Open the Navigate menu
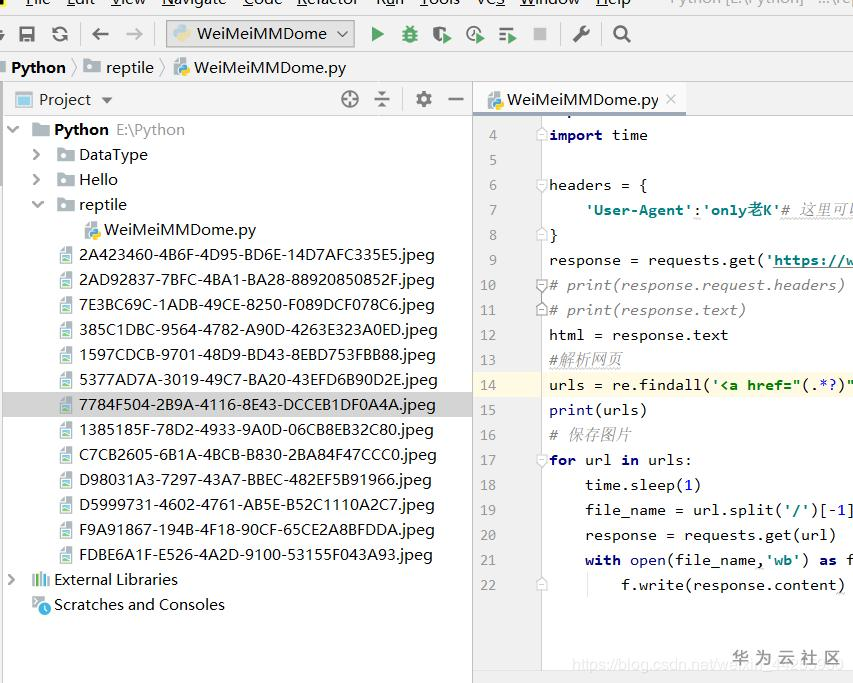 click(194, 3)
